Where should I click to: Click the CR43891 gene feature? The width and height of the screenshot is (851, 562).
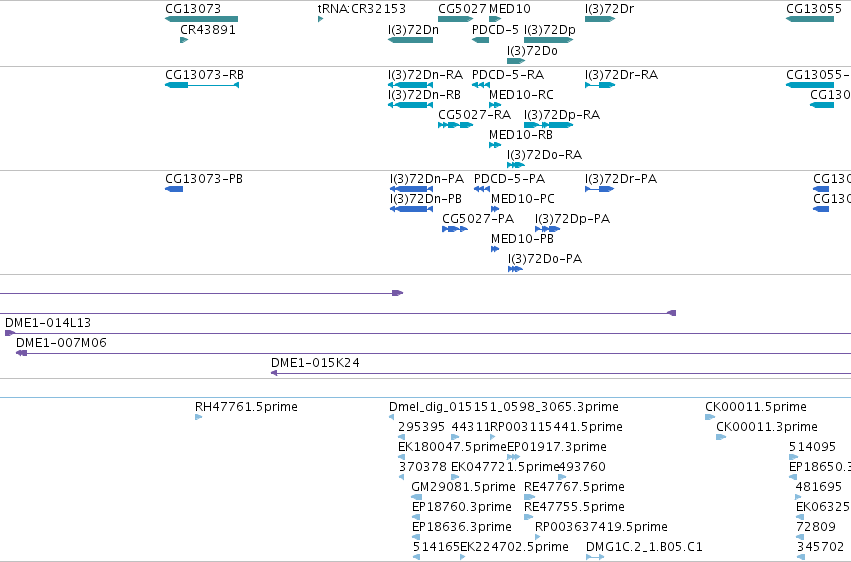(184, 40)
